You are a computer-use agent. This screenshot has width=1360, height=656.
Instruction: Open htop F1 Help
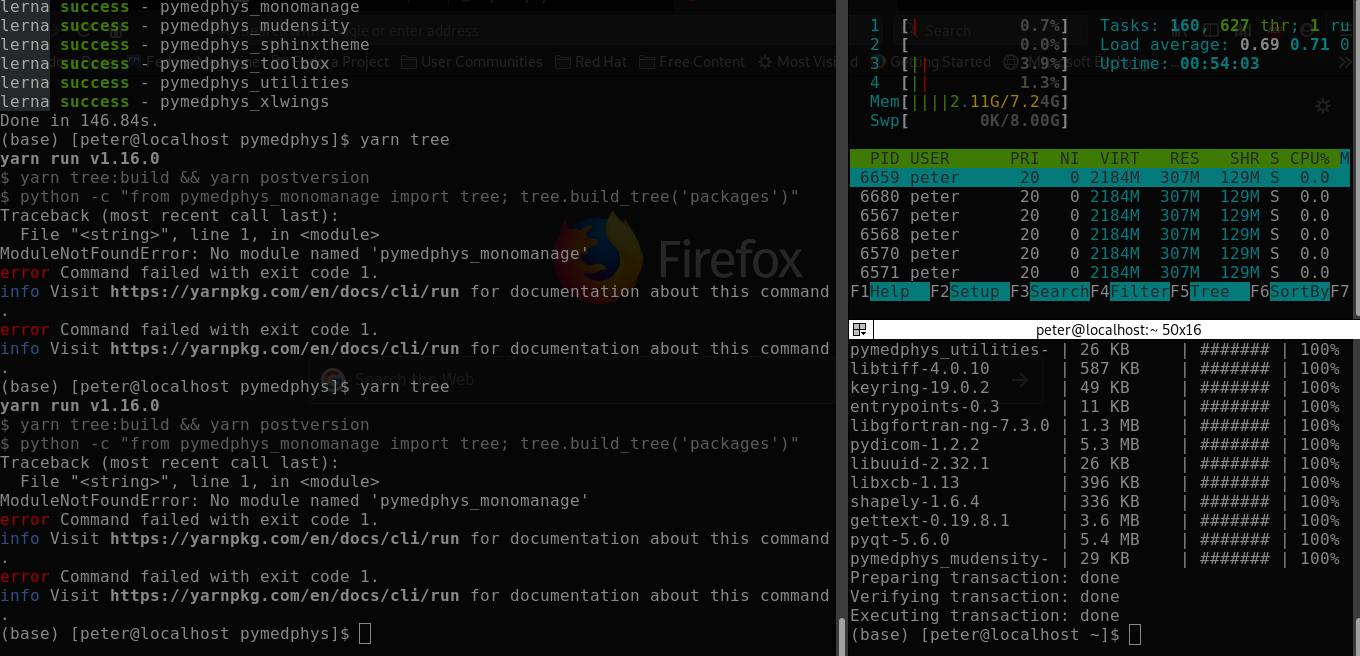(x=890, y=292)
